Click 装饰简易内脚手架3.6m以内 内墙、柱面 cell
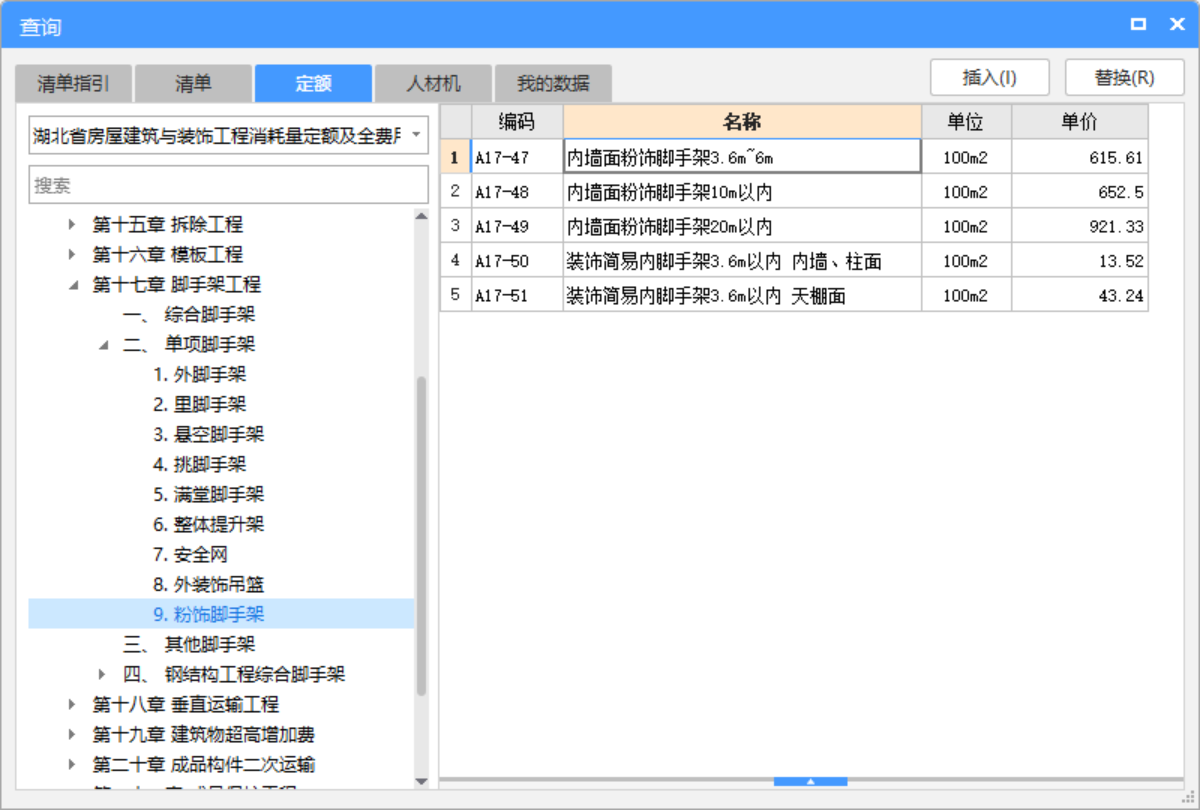The image size is (1200, 810). (742, 261)
